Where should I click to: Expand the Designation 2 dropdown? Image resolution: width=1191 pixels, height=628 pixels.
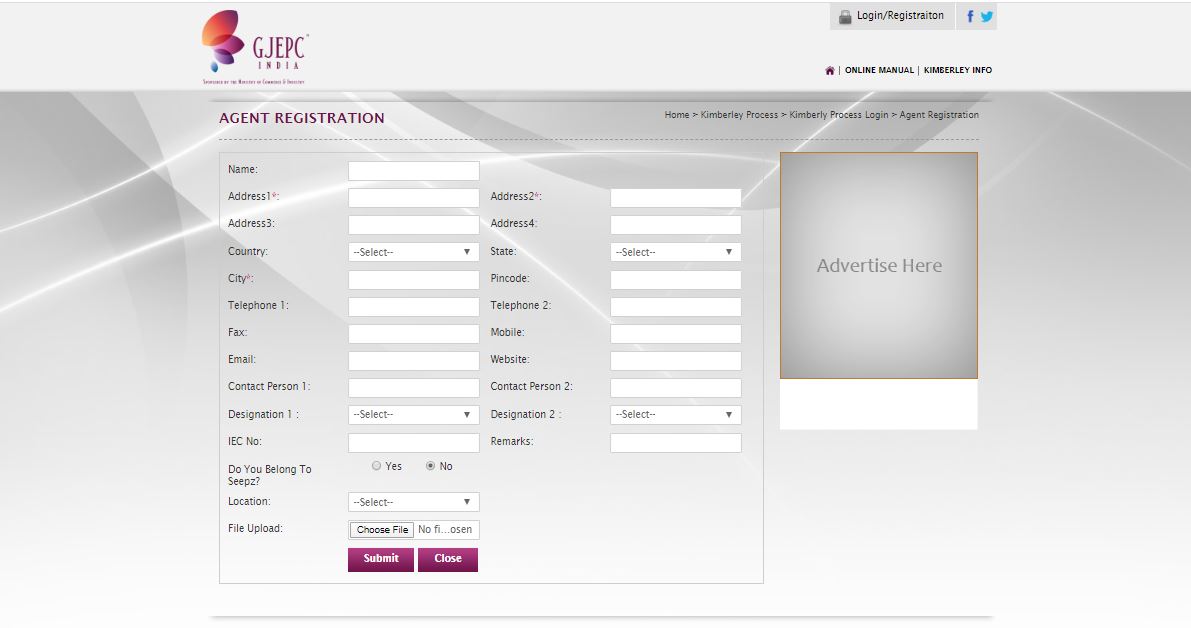[674, 414]
